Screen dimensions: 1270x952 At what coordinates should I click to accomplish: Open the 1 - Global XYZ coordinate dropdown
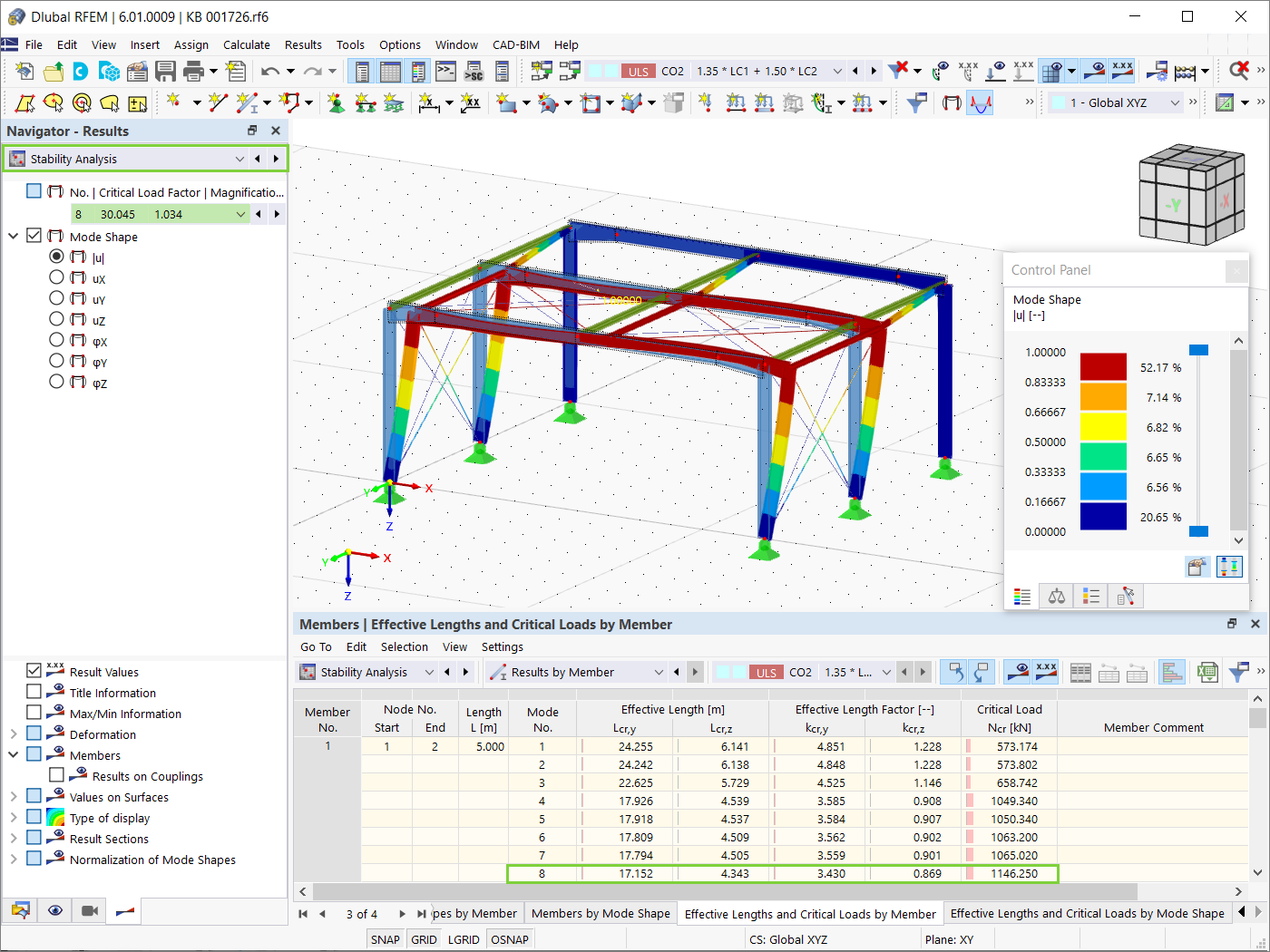[1175, 102]
